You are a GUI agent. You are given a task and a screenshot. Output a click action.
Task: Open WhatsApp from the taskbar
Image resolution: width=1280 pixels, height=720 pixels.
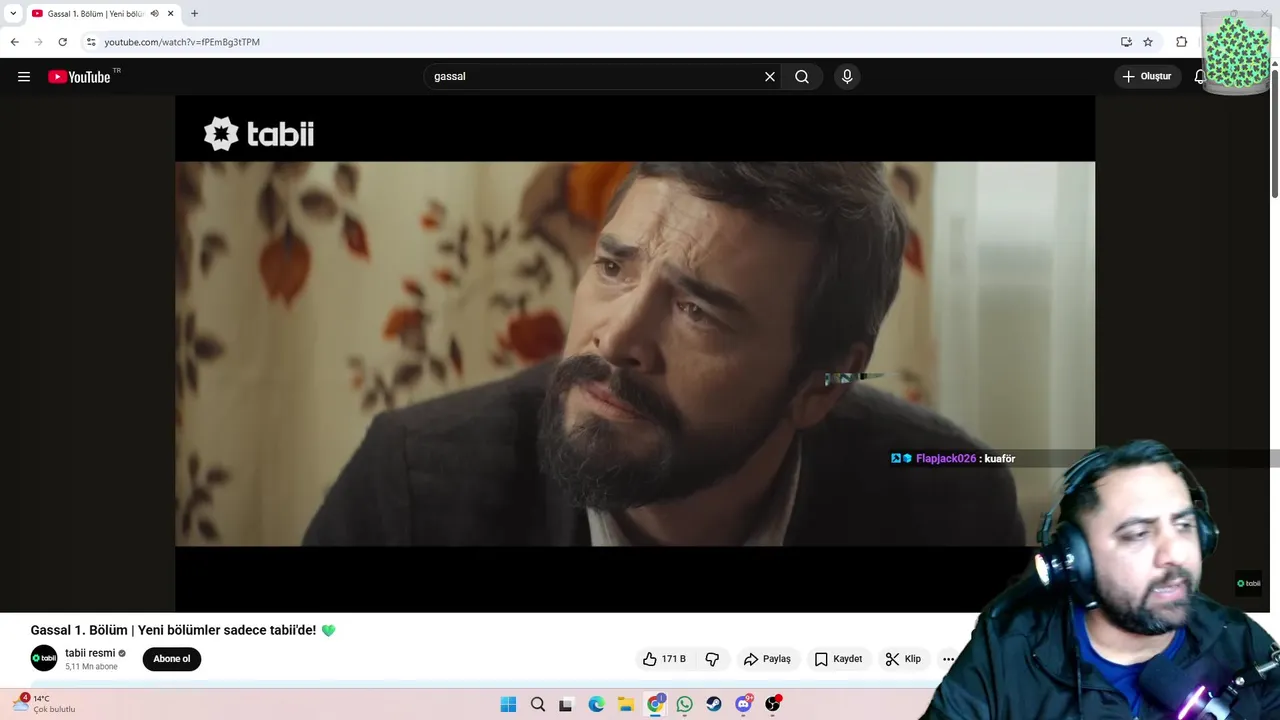pos(684,704)
